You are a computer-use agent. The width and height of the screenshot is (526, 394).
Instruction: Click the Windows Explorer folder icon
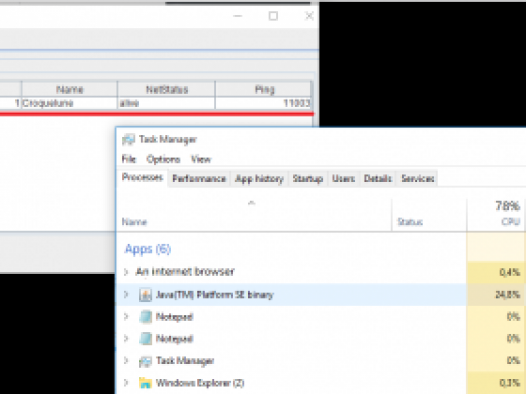point(145,383)
